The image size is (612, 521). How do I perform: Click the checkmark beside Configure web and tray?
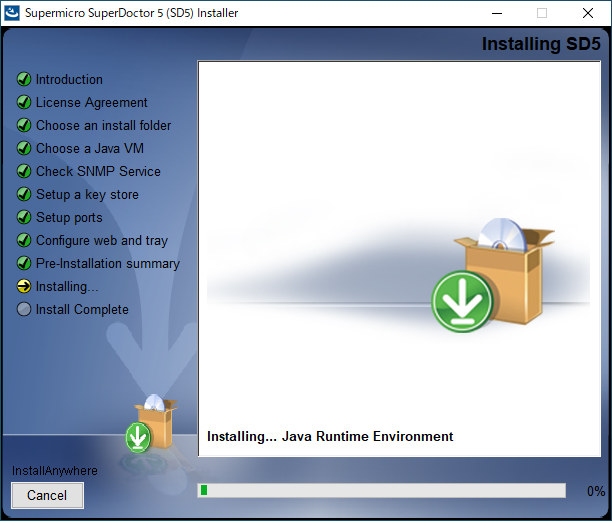pos(24,240)
